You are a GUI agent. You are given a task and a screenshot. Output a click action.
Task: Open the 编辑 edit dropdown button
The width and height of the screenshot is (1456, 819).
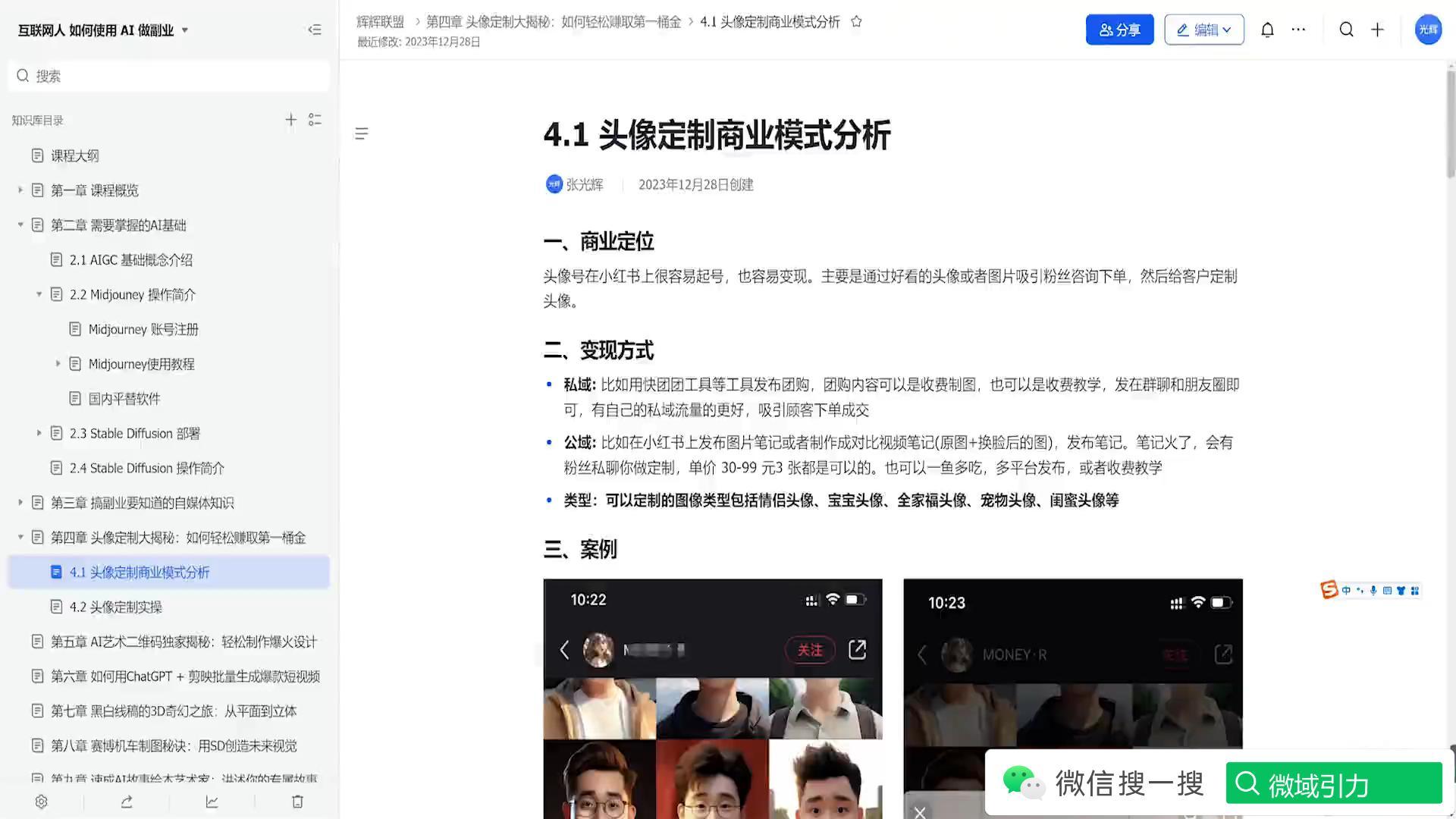click(1203, 30)
